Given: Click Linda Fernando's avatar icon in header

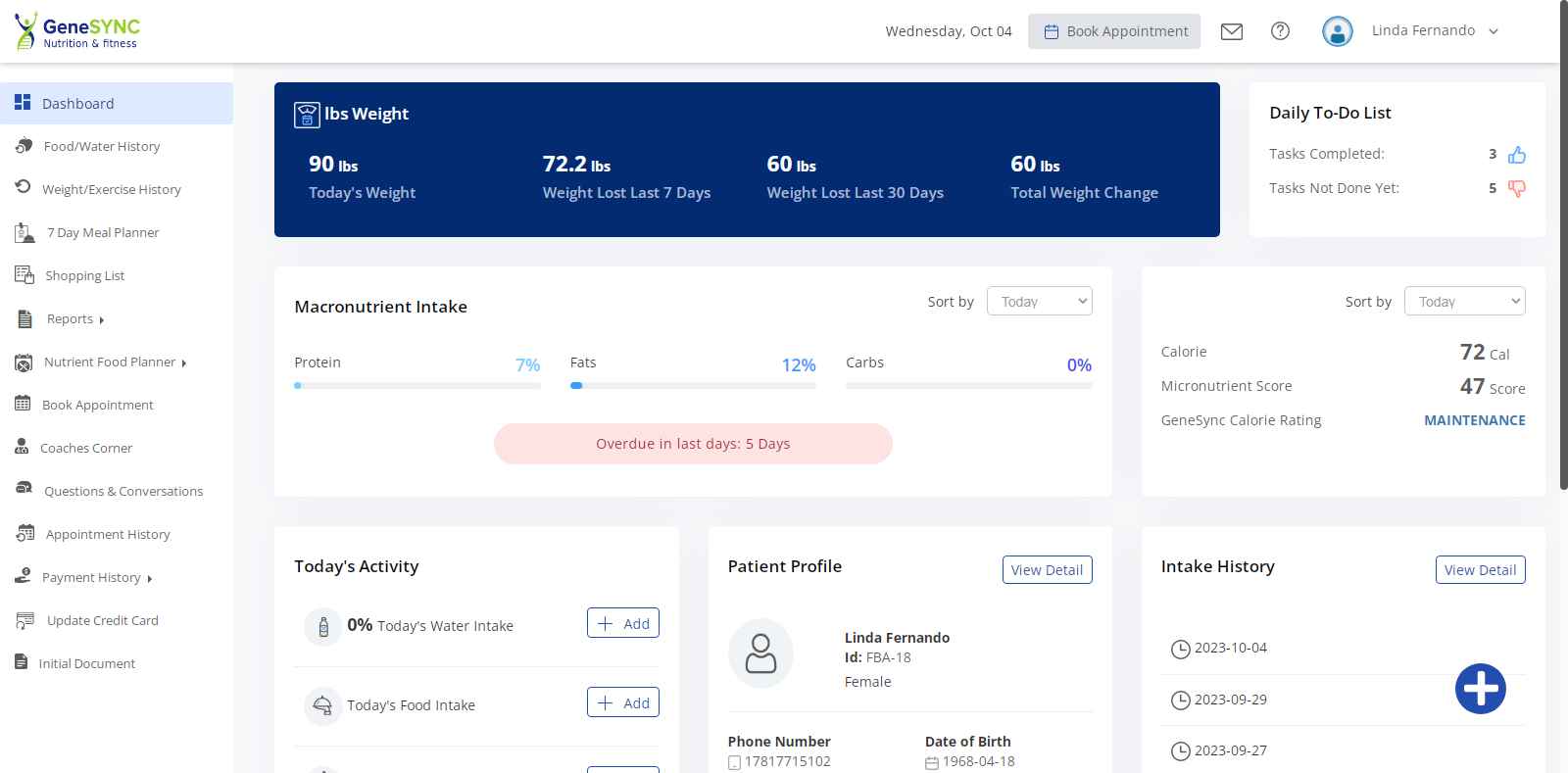Looking at the screenshot, I should pos(1337,31).
